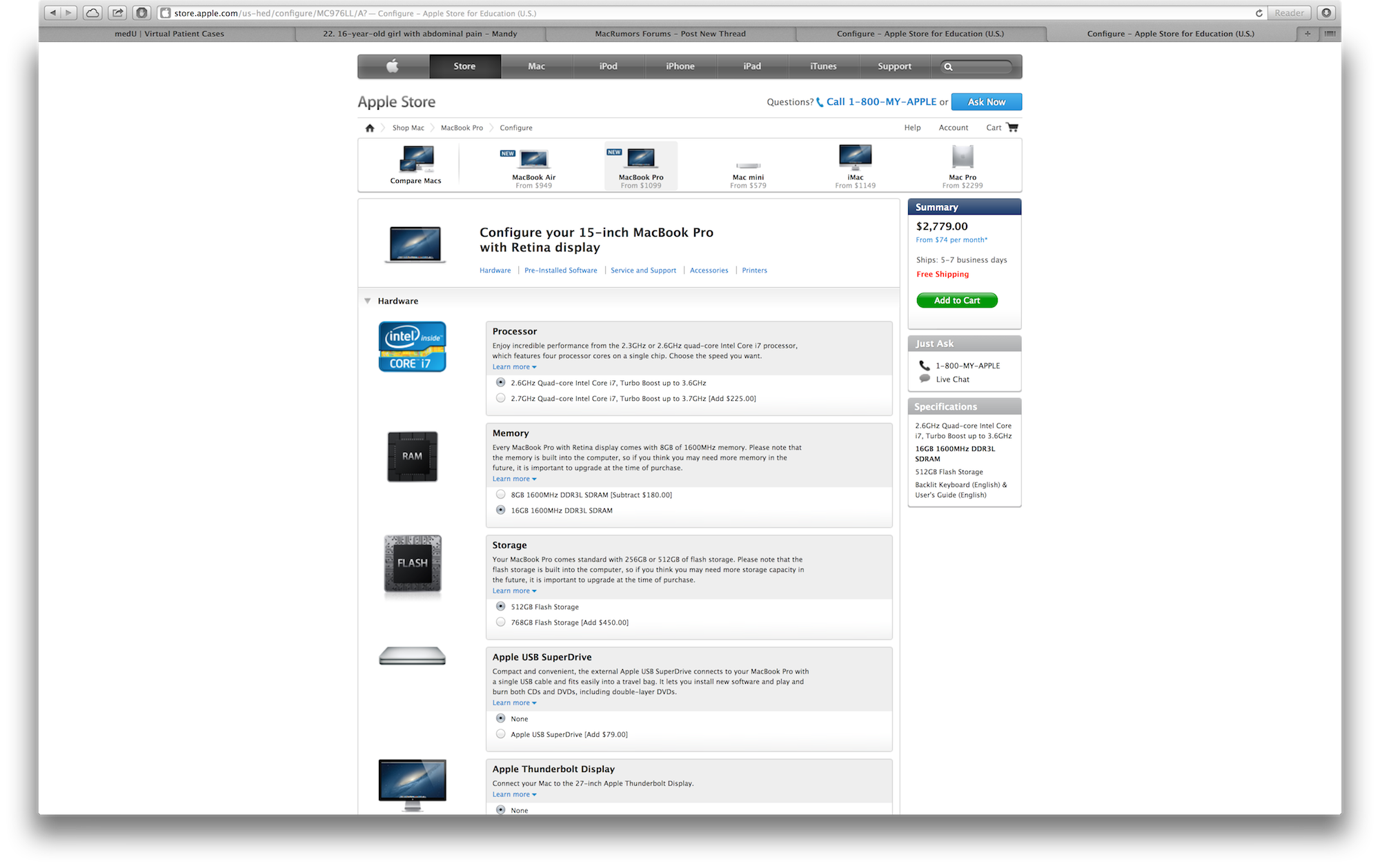The width and height of the screenshot is (1380, 868).
Task: Jump to Printers section link
Action: pos(755,270)
